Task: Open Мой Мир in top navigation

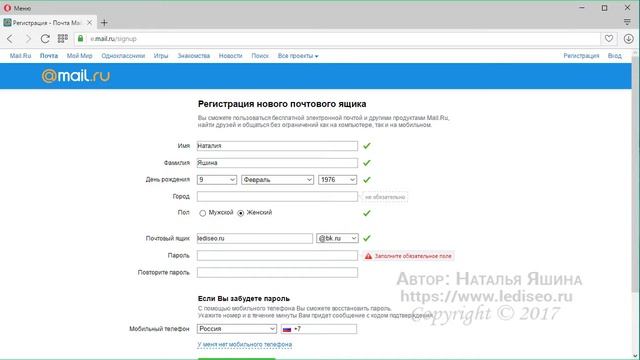Action: (x=80, y=56)
